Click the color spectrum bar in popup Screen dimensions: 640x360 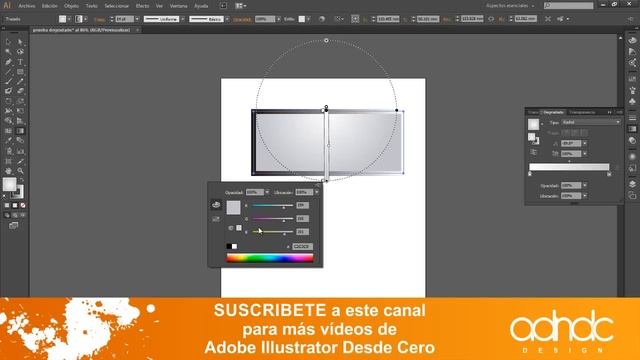pyautogui.click(x=270, y=258)
